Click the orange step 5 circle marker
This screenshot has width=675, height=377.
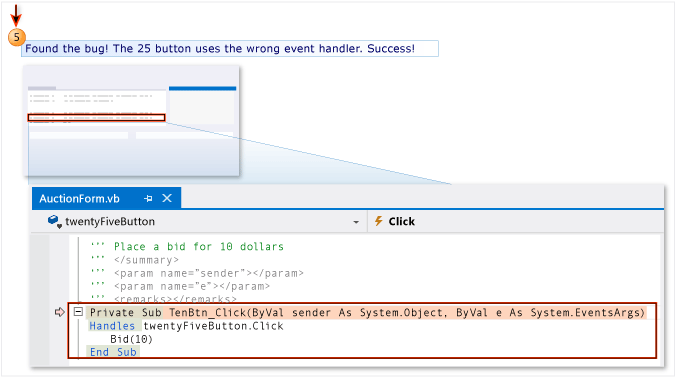click(x=17, y=37)
